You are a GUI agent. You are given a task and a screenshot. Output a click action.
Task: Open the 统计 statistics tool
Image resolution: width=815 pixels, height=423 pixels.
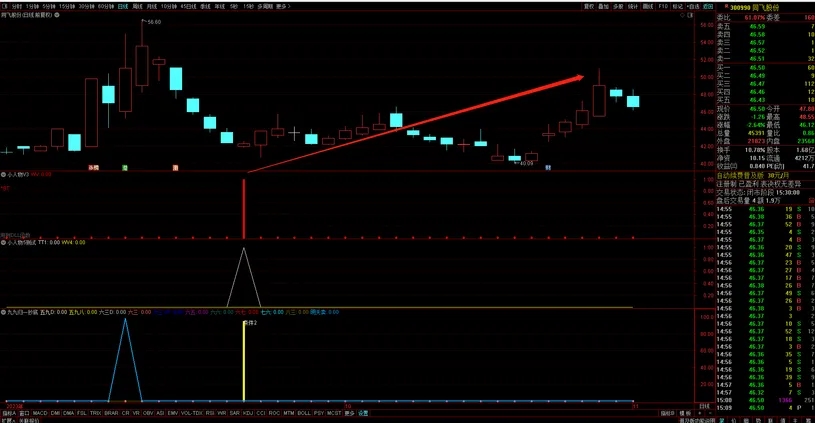pyautogui.click(x=633, y=5)
